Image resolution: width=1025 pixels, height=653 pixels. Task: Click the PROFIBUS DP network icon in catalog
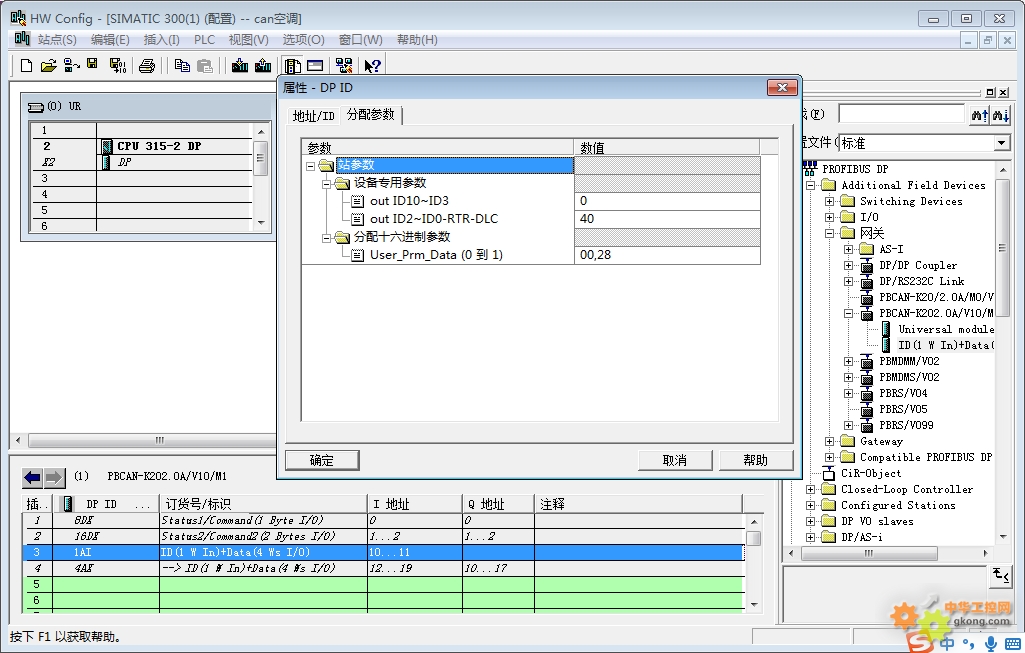coord(810,168)
